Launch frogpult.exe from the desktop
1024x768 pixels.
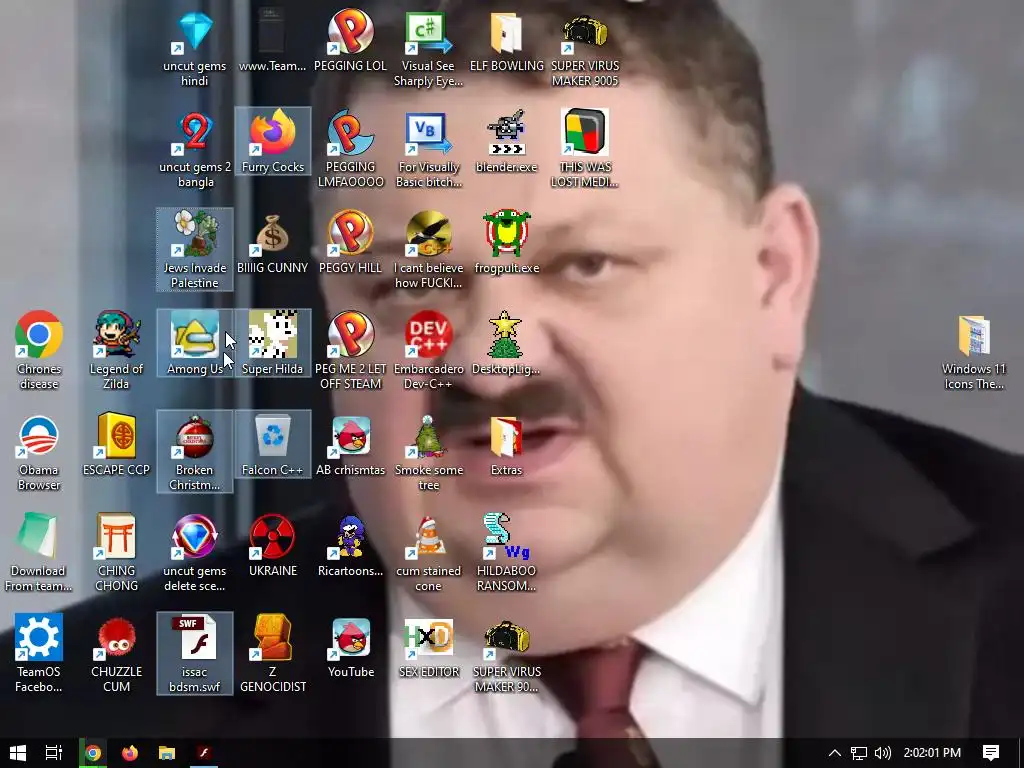coord(507,243)
